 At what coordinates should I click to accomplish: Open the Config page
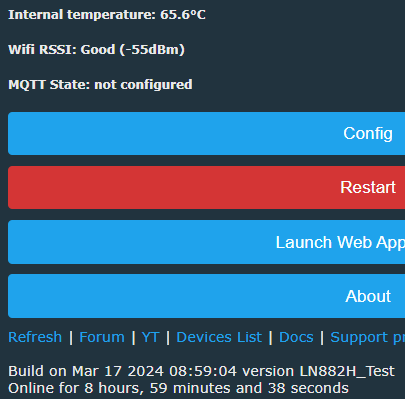click(x=206, y=133)
